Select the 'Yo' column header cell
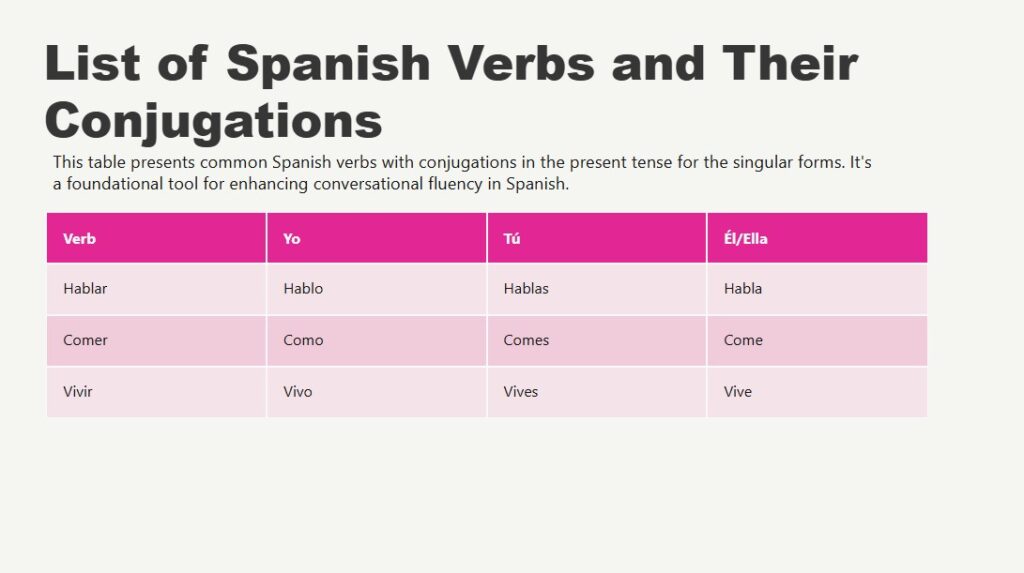 376,239
